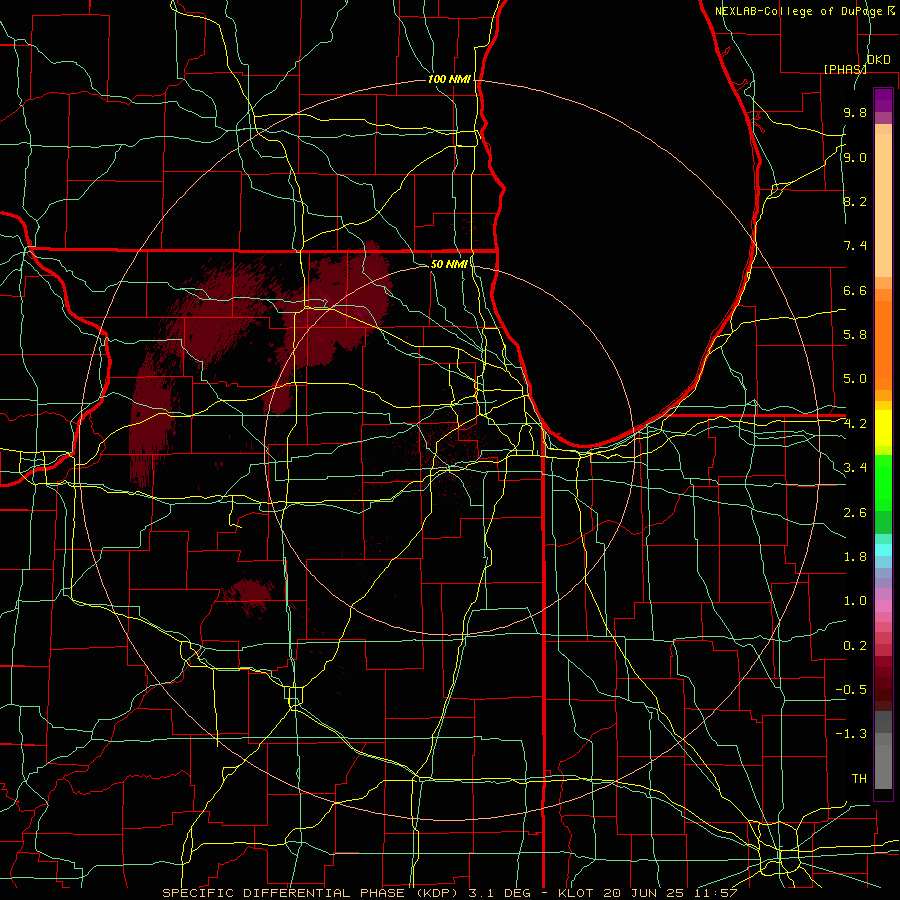Click the DKD label above the legend

pyautogui.click(x=878, y=60)
